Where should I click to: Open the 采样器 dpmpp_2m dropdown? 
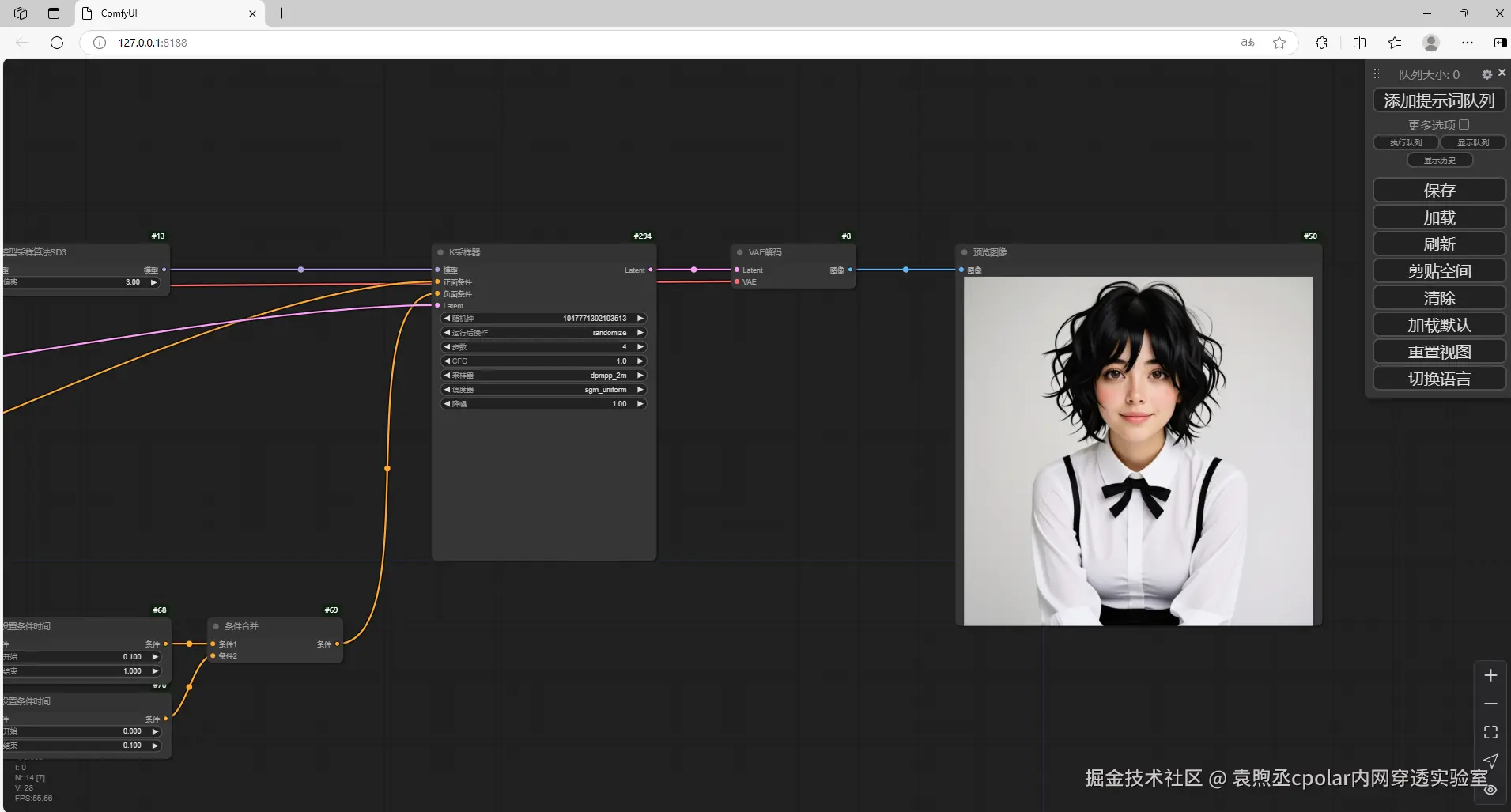coord(544,376)
